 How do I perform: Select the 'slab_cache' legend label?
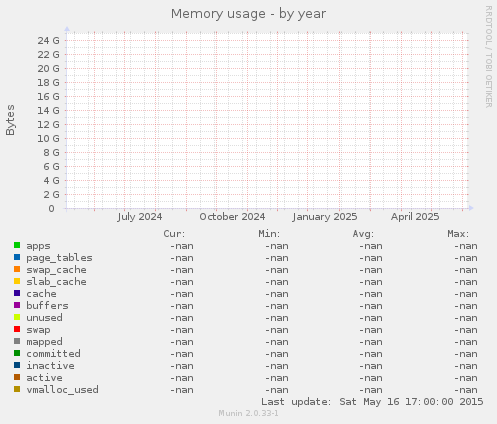(56, 282)
